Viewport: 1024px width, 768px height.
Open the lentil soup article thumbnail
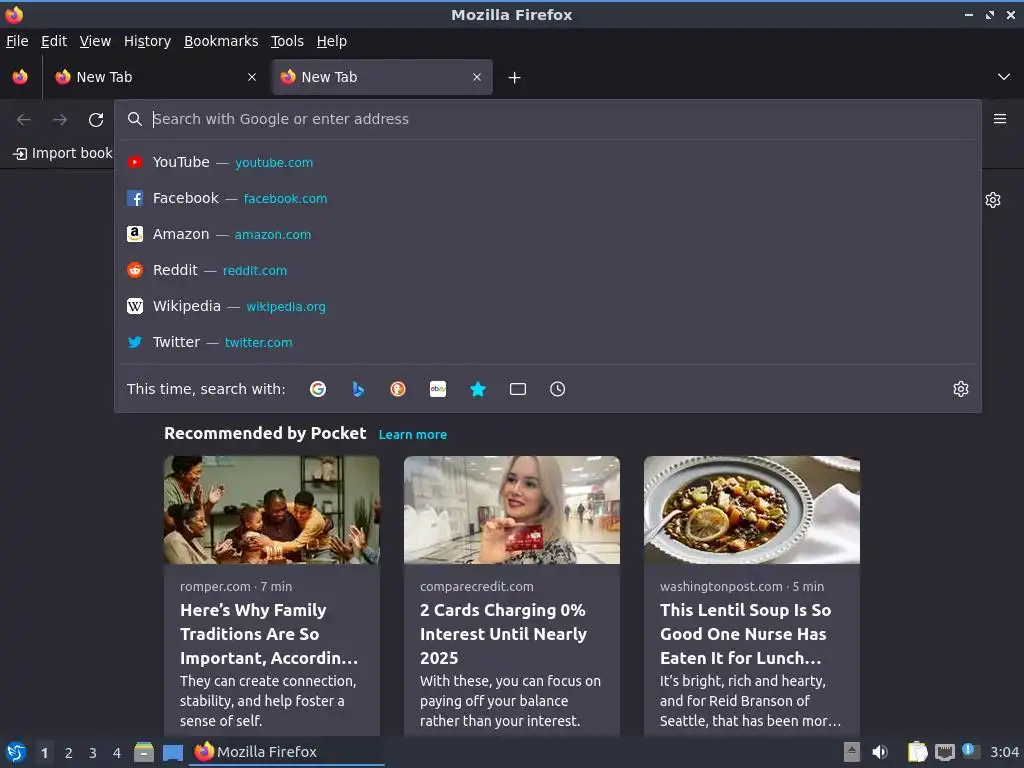point(752,510)
